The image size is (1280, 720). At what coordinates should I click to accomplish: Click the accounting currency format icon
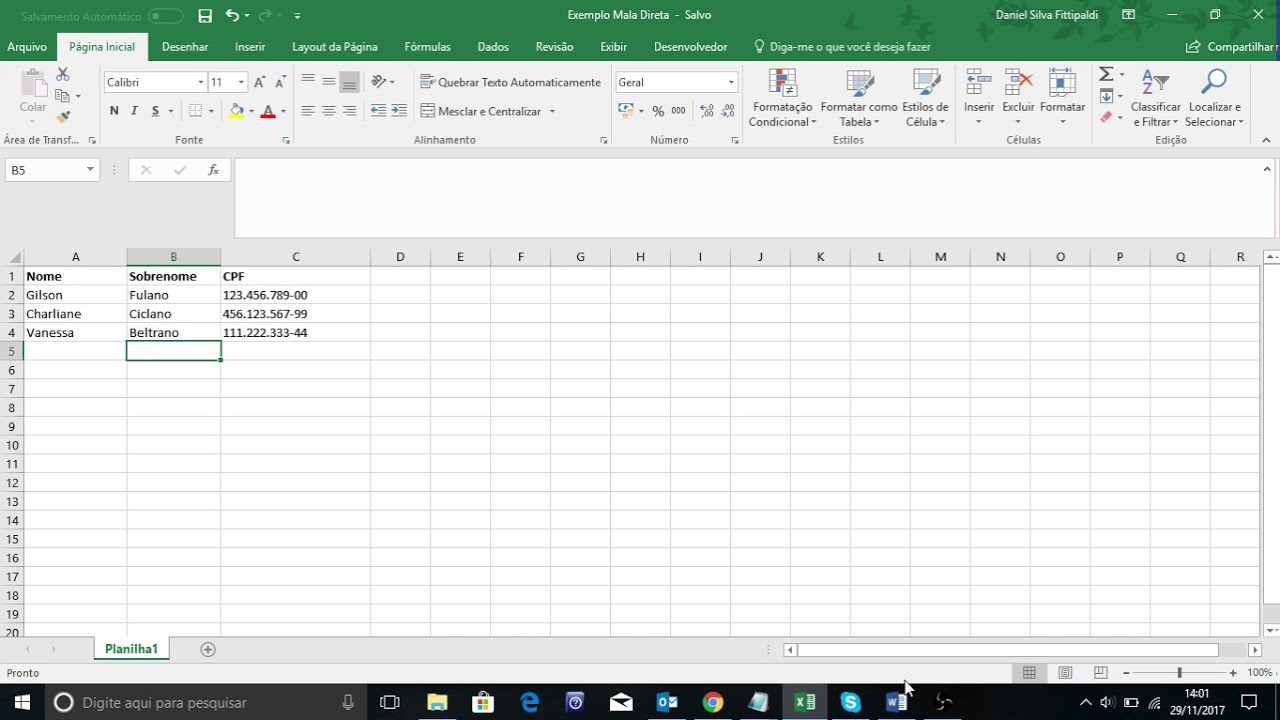coord(626,111)
